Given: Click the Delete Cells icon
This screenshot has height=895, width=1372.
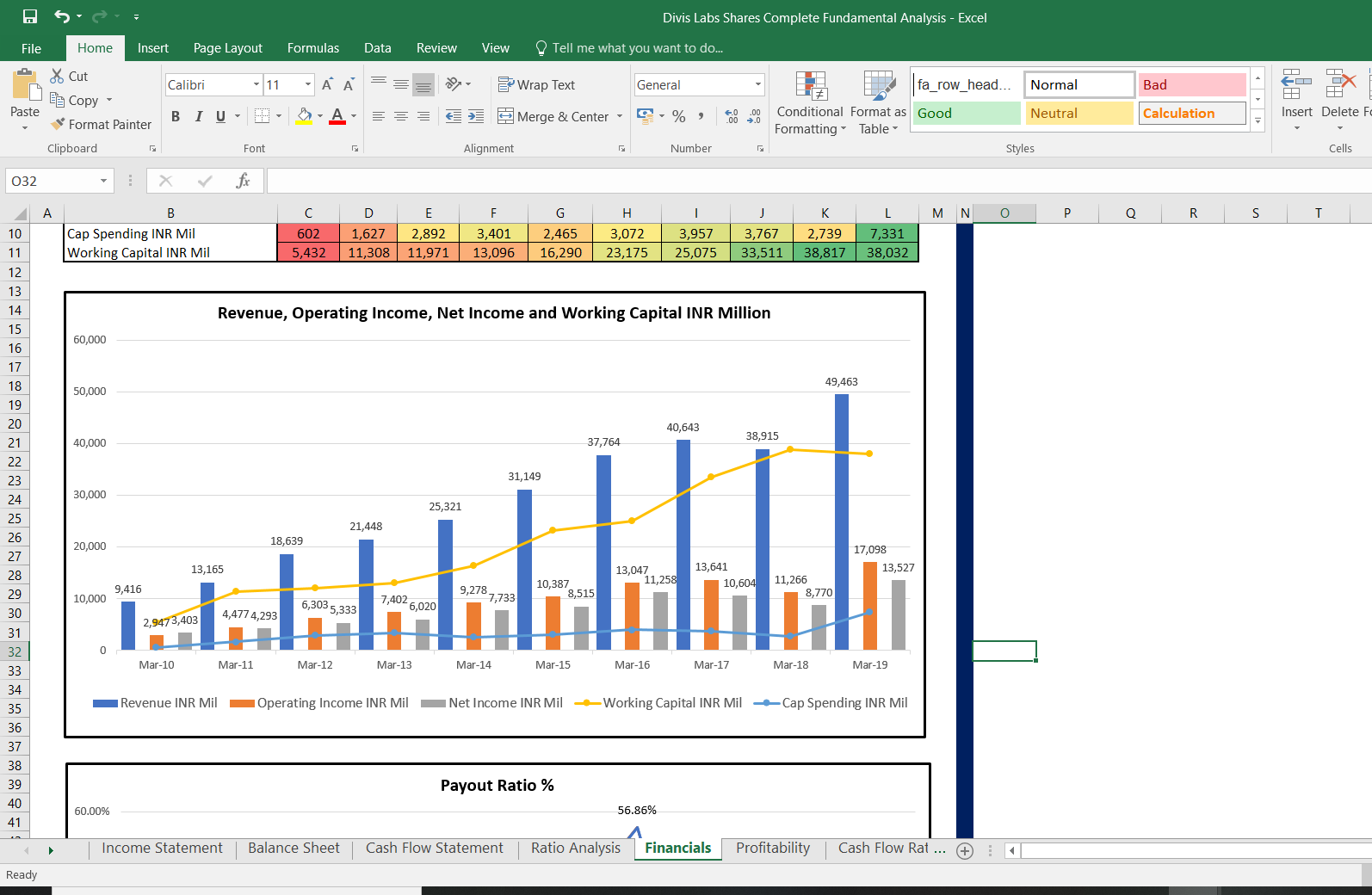Looking at the screenshot, I should pyautogui.click(x=1340, y=86).
